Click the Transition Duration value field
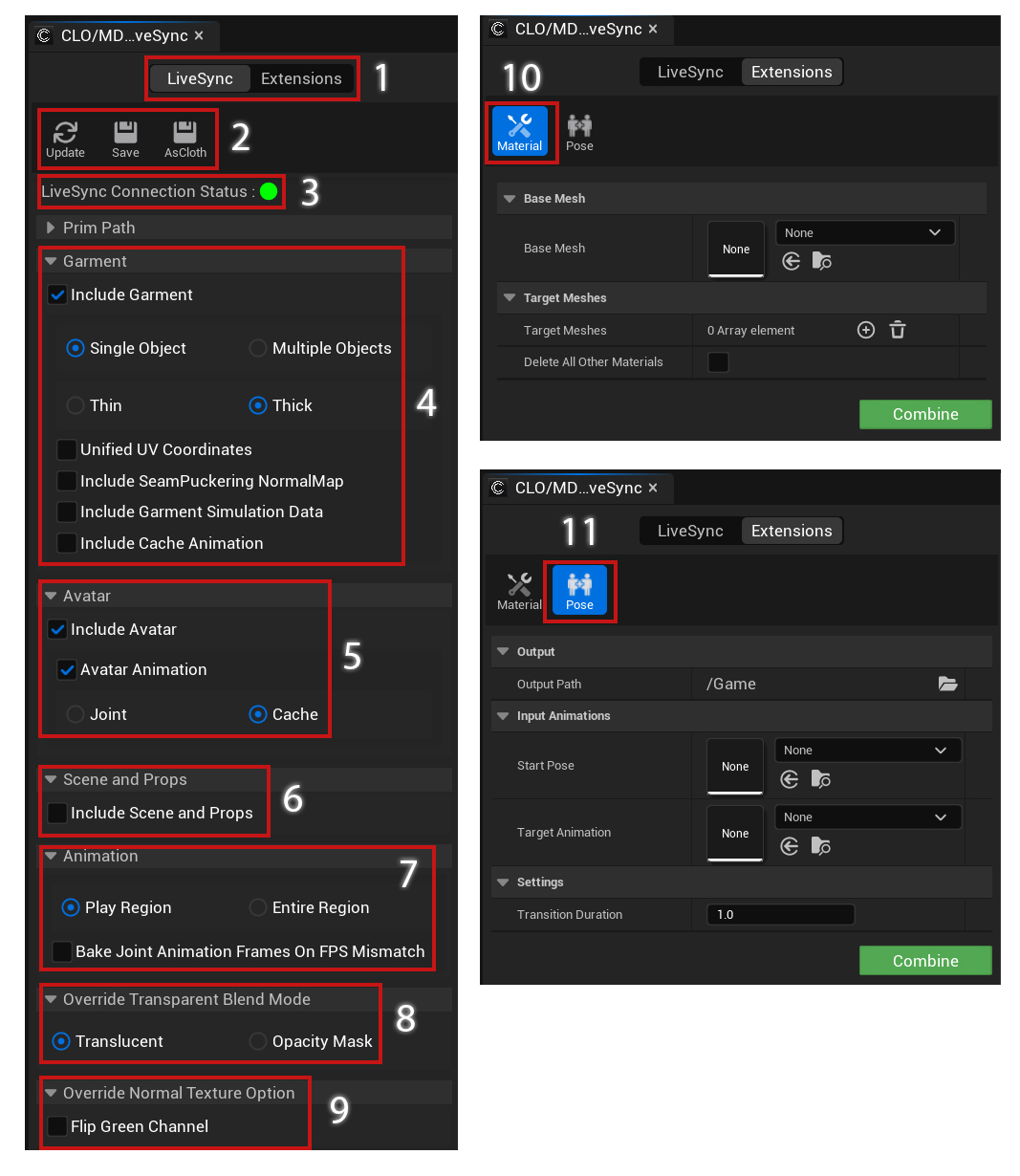The height and width of the screenshot is (1176, 1020). [780, 915]
